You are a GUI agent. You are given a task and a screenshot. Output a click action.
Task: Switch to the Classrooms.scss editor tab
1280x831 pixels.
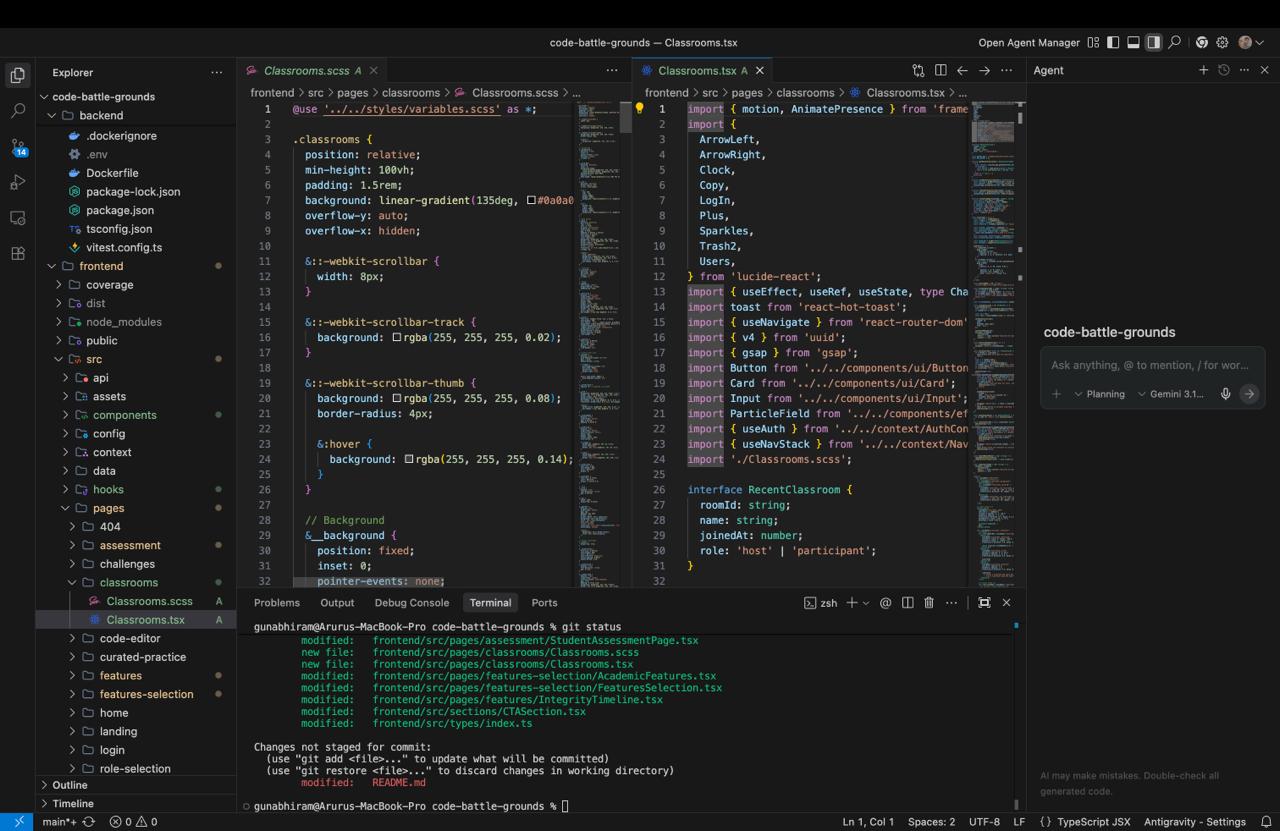(x=310, y=71)
